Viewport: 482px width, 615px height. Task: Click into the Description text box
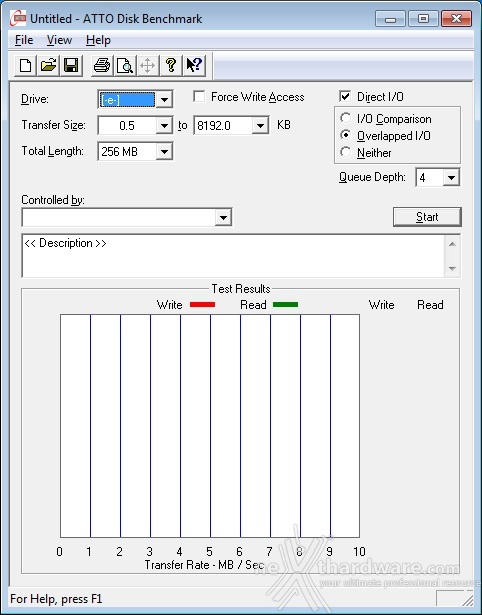tap(234, 256)
